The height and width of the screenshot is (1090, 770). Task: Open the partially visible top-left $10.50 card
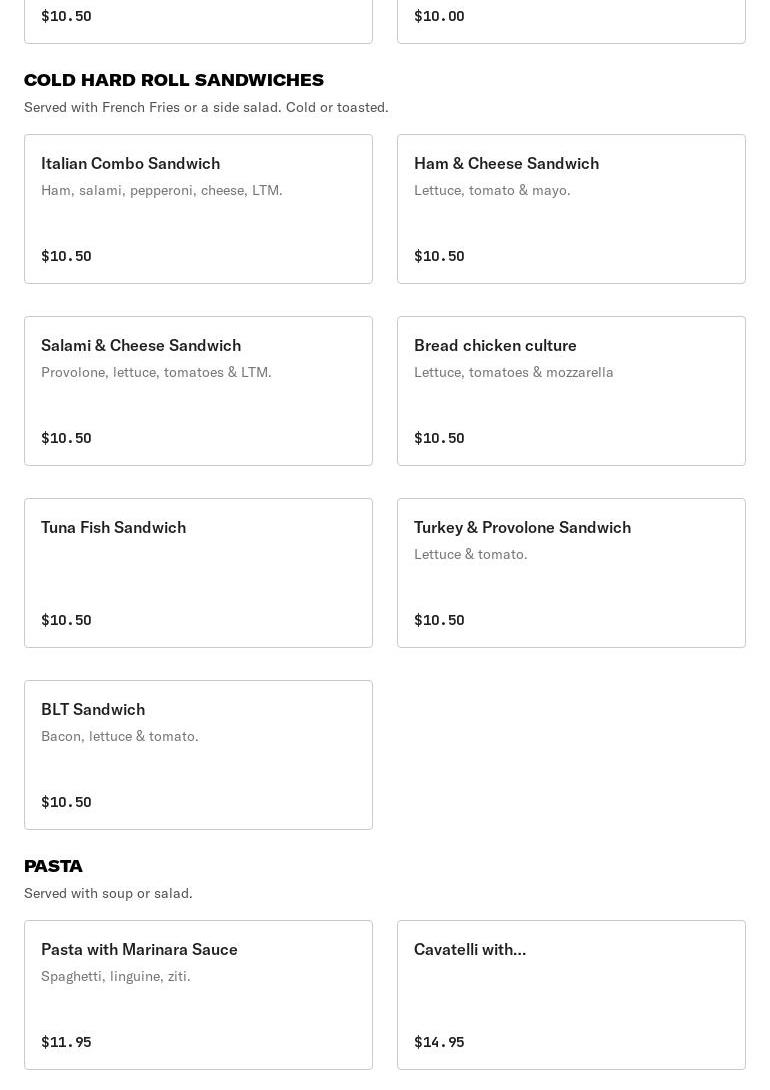[198, 22]
